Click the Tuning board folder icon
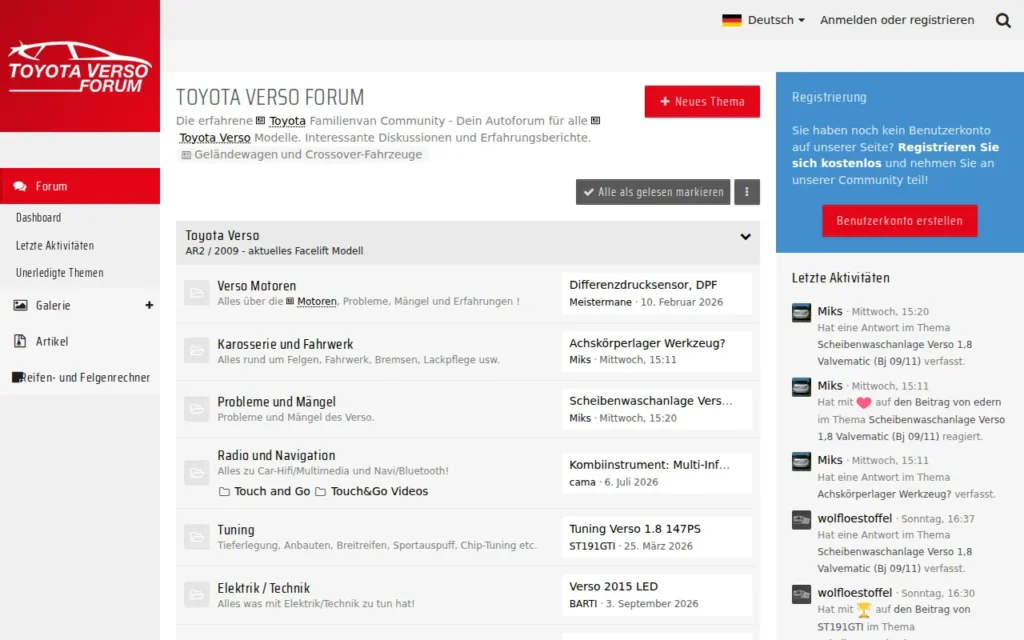The image size is (1024, 640). pyautogui.click(x=197, y=537)
